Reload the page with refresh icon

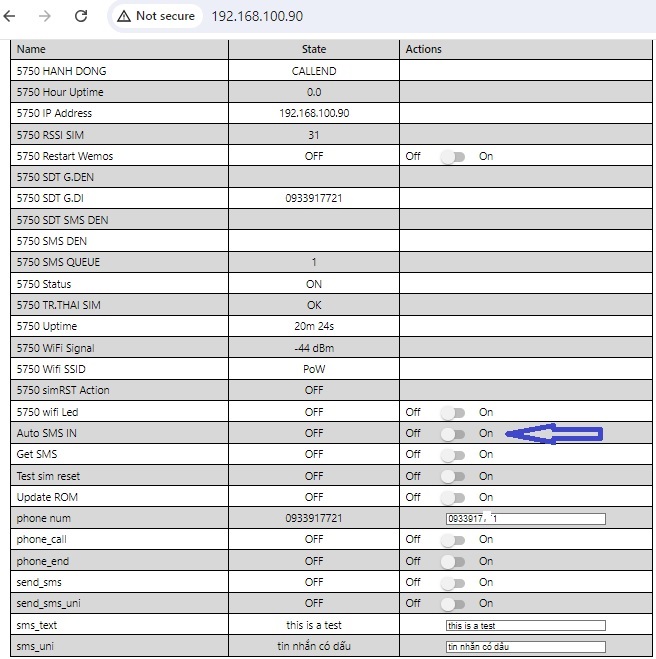81,16
